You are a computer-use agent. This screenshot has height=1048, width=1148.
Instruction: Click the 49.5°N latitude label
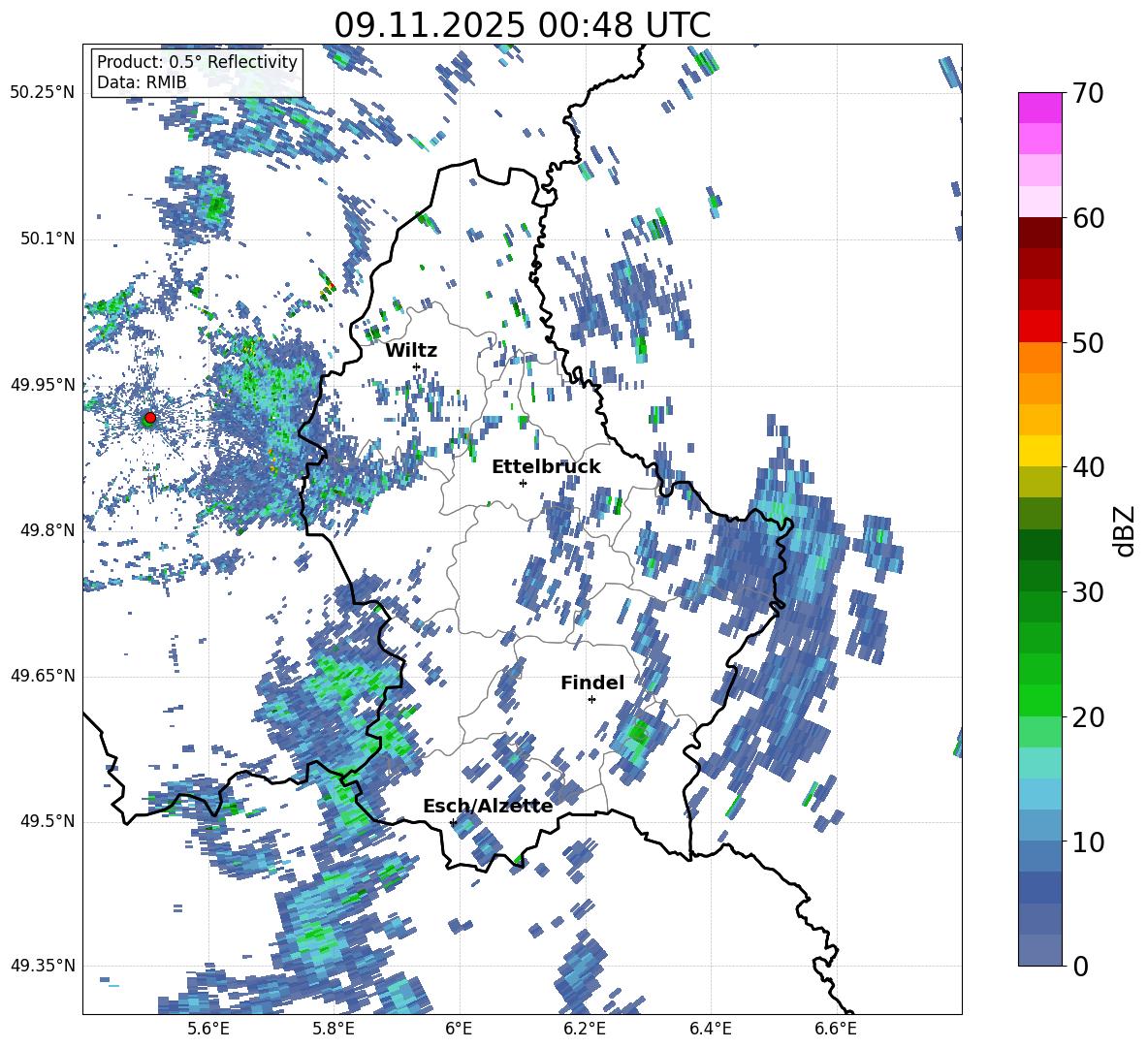pos(48,821)
